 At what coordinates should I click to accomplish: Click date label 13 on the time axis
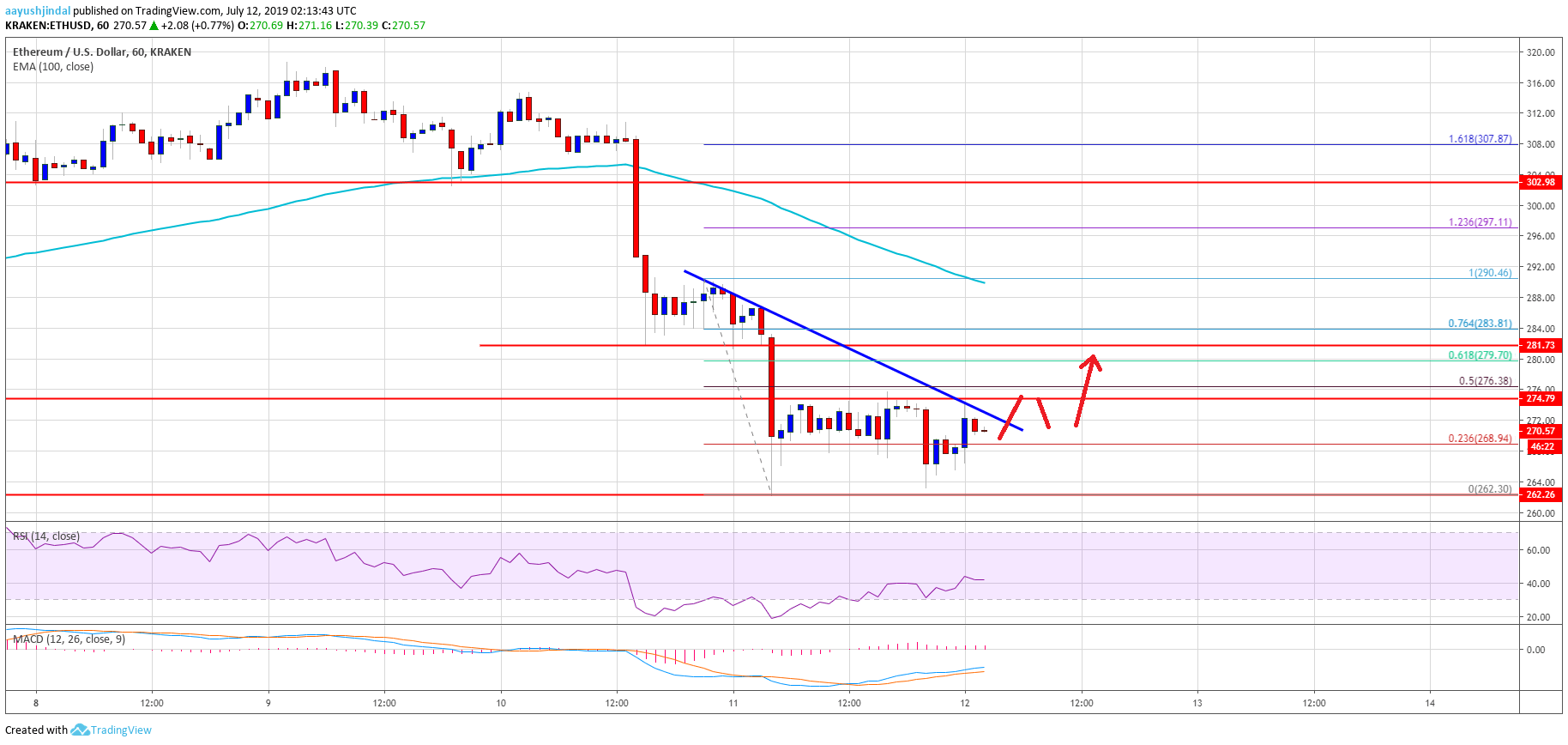(x=1197, y=703)
